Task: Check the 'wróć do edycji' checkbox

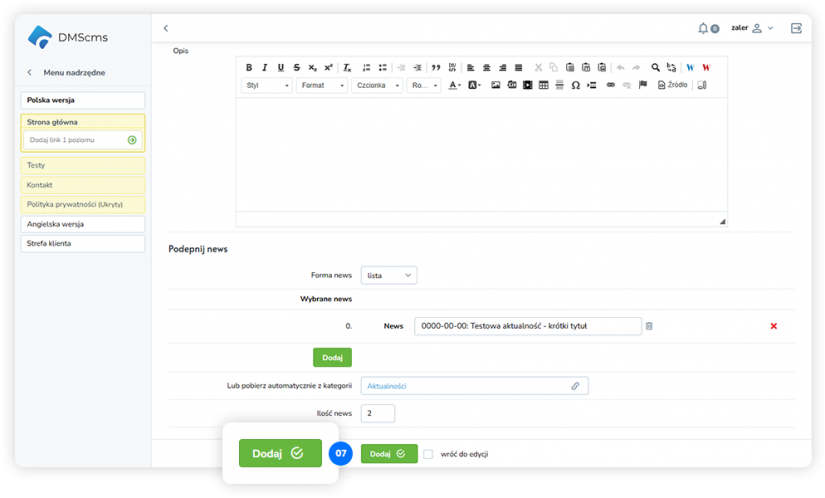Action: [428, 454]
